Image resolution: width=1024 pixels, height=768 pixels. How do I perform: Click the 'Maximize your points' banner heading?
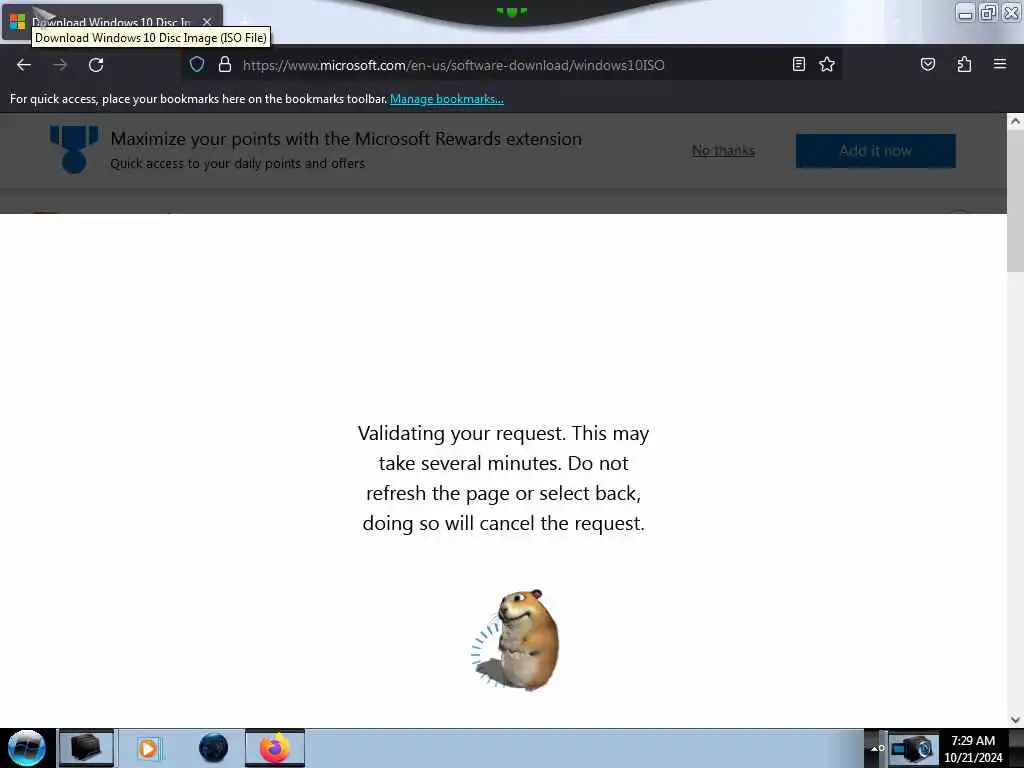(x=346, y=138)
